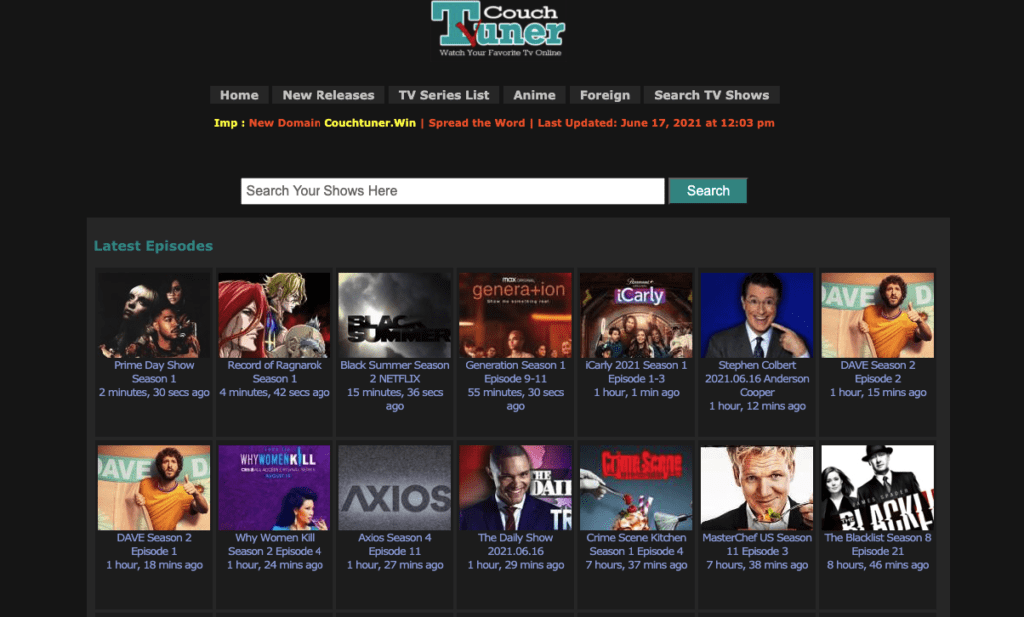Open Prime Day Show thumbnail

click(154, 315)
